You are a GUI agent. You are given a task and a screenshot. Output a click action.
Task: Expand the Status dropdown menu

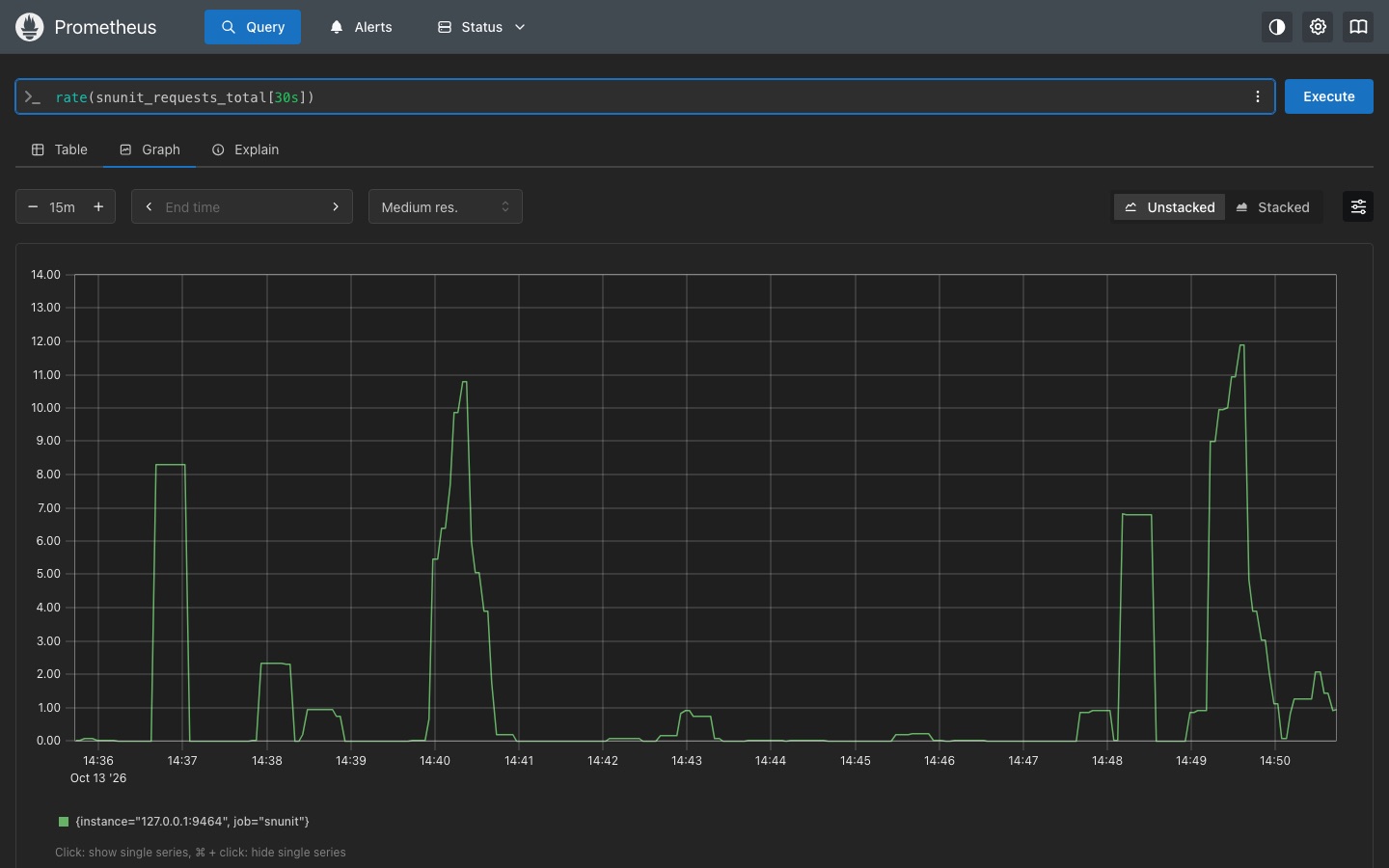[x=481, y=27]
